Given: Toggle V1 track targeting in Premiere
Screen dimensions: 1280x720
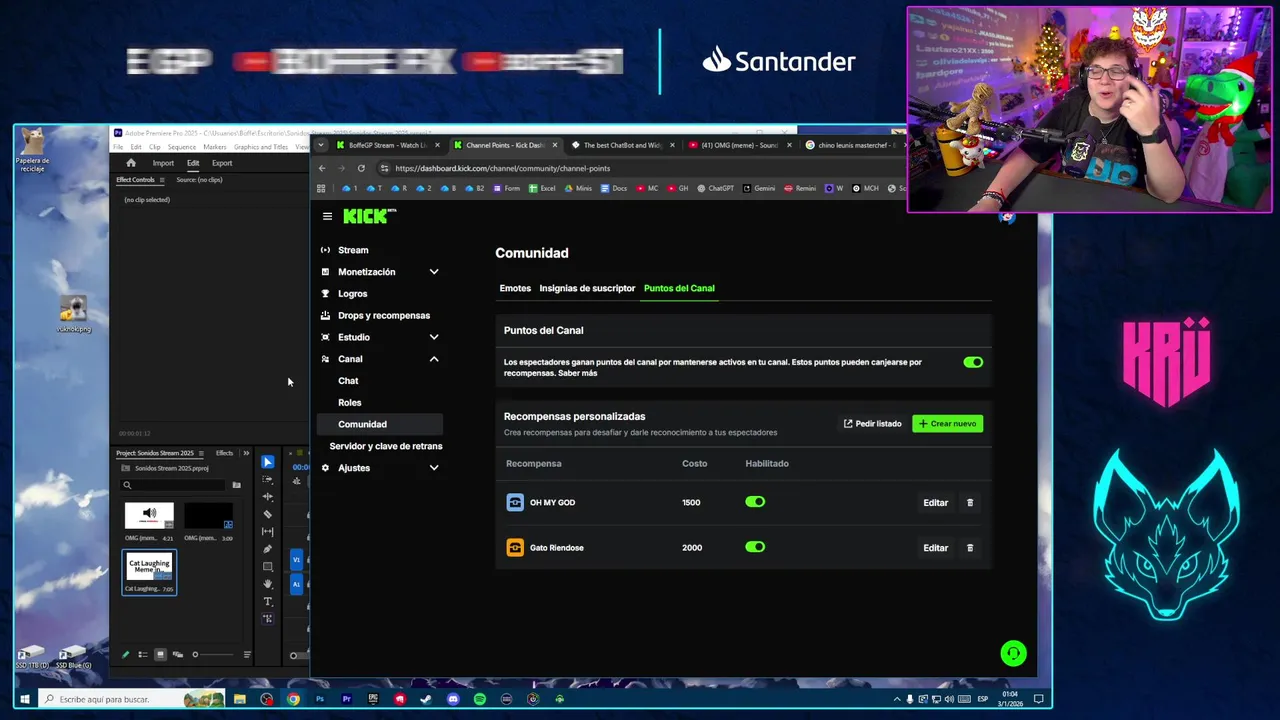Looking at the screenshot, I should pyautogui.click(x=296, y=560).
